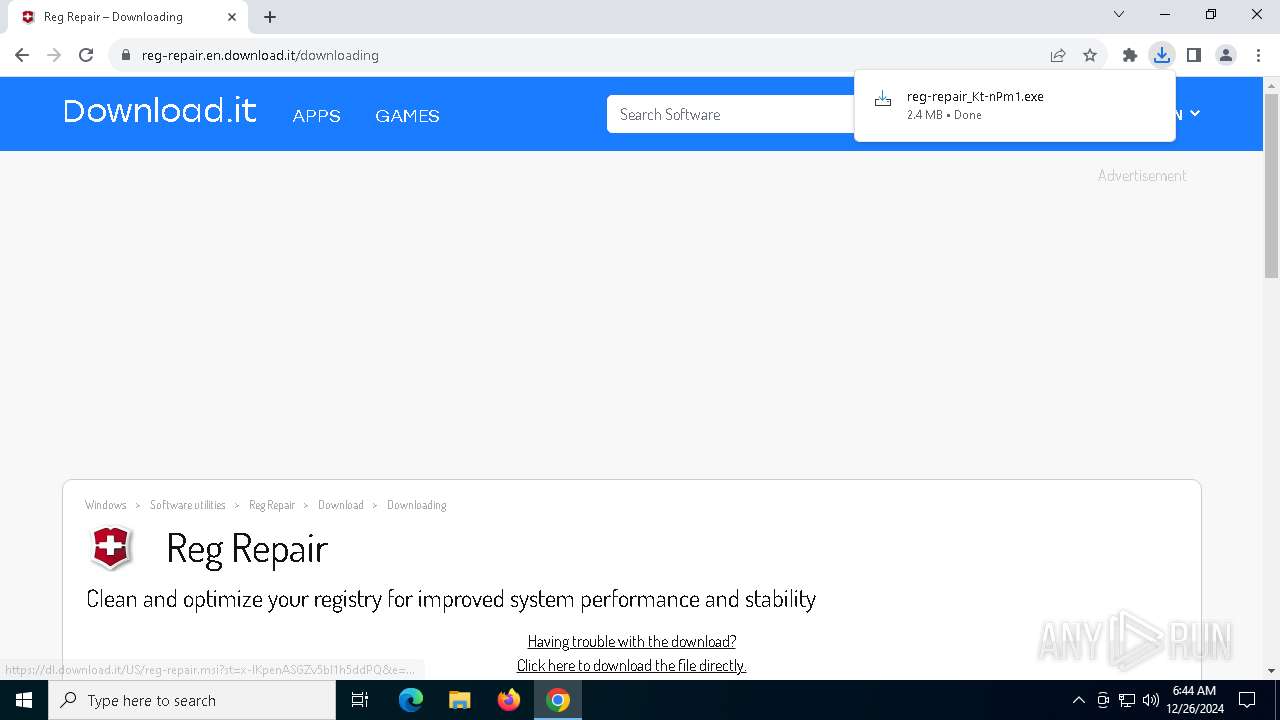Show hidden tray icons chevron
The height and width of the screenshot is (720, 1280).
(x=1078, y=700)
